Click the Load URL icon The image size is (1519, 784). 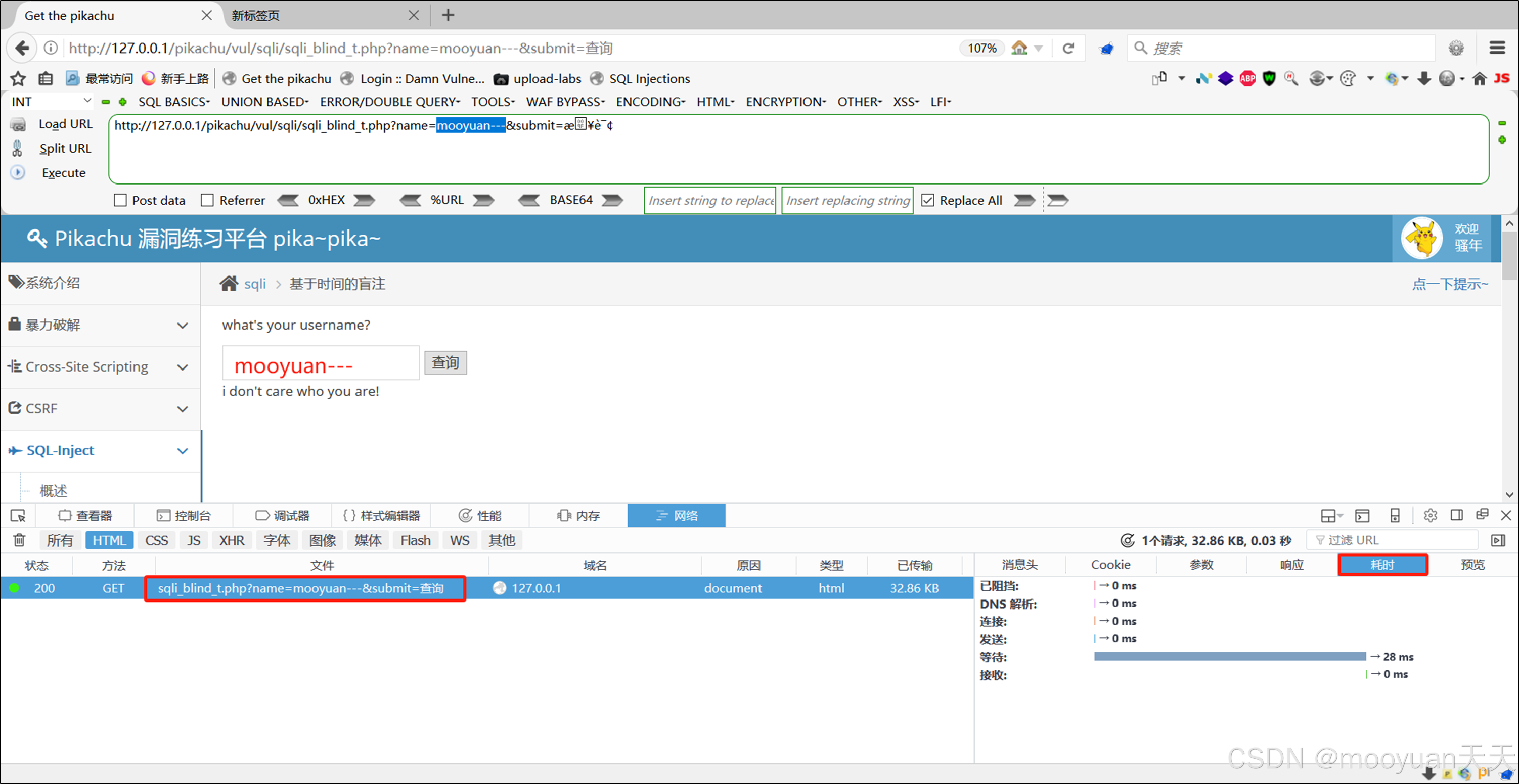click(18, 124)
